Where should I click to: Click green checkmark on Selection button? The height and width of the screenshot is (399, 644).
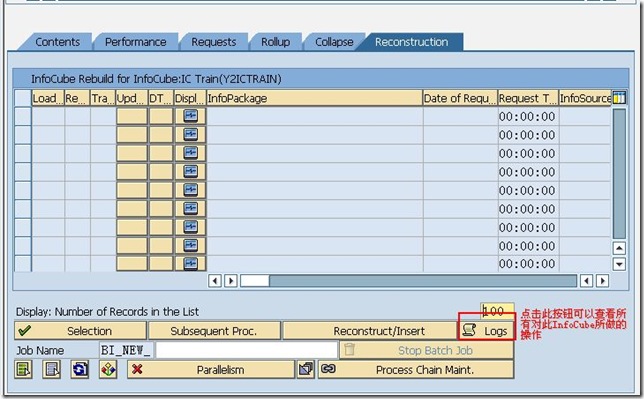[25, 330]
